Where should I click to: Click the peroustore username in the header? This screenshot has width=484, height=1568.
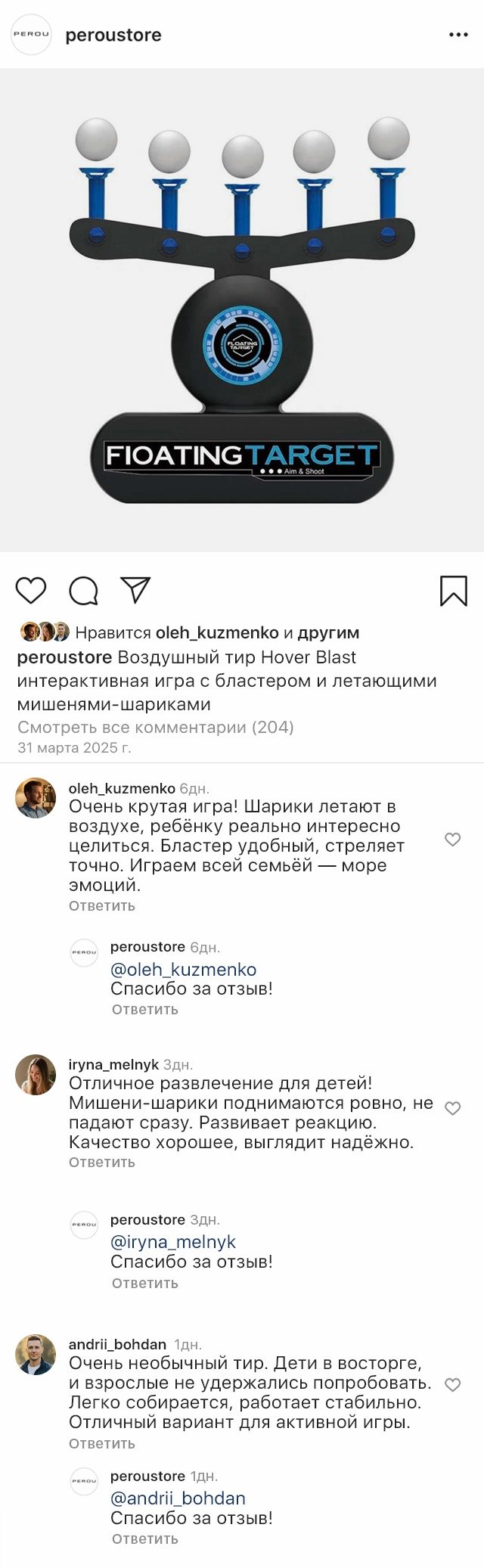(113, 36)
